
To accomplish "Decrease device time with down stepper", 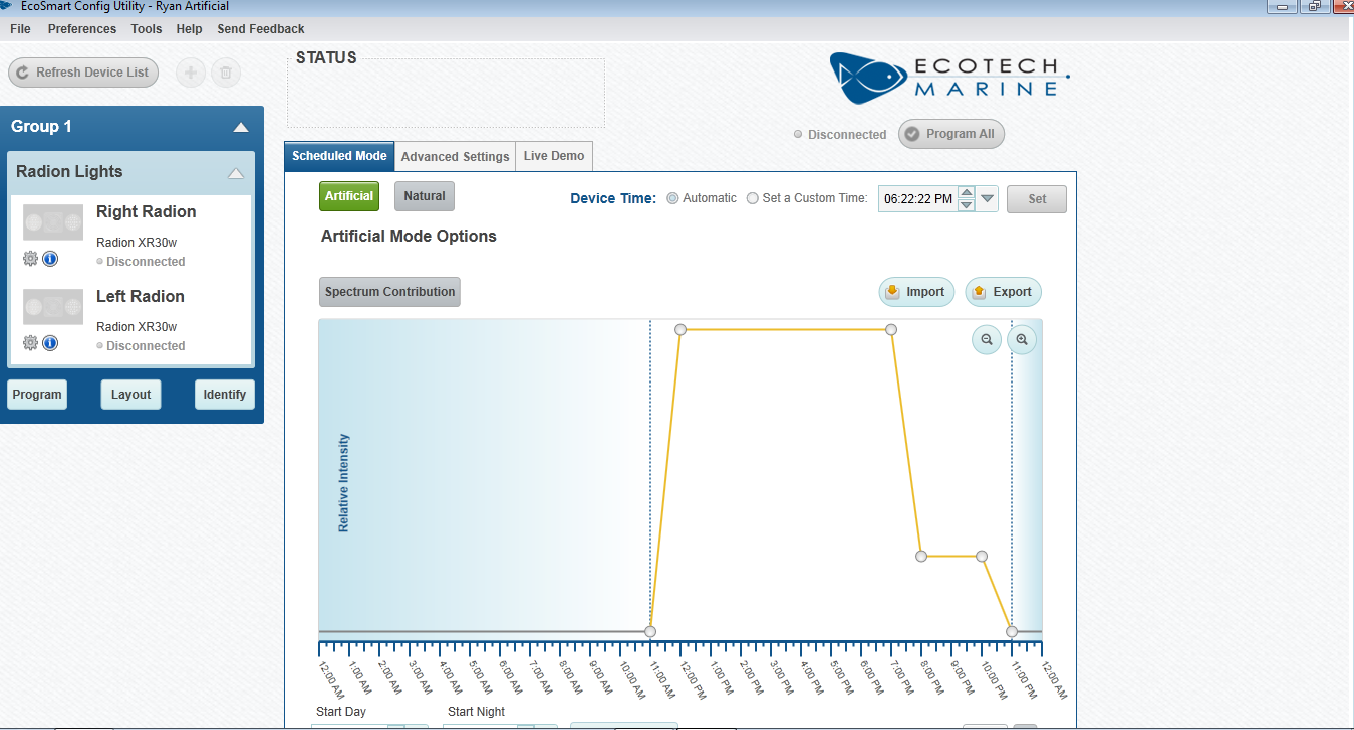I will coord(966,205).
